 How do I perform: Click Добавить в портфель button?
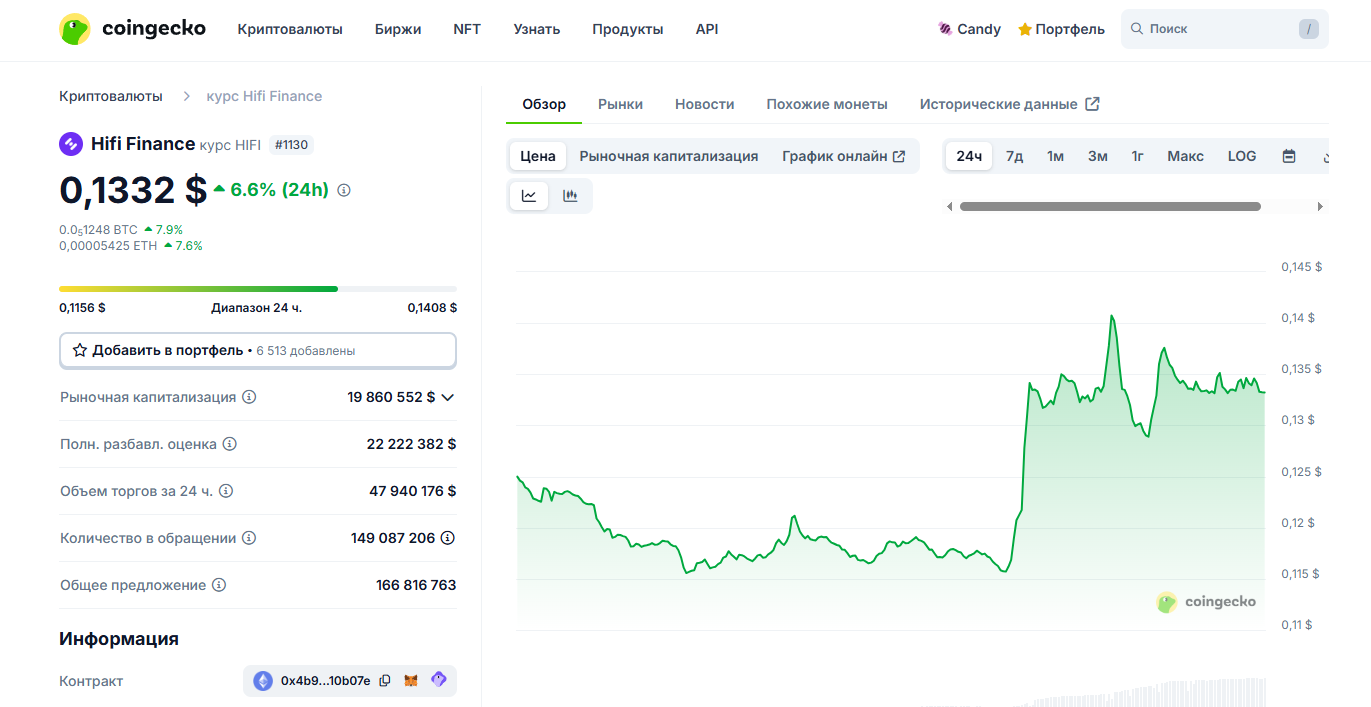pos(258,351)
